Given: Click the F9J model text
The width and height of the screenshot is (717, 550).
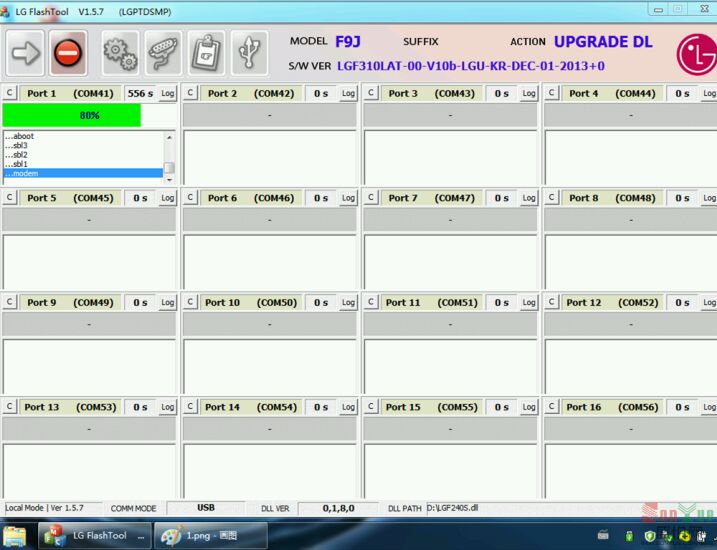Looking at the screenshot, I should pyautogui.click(x=348, y=42).
